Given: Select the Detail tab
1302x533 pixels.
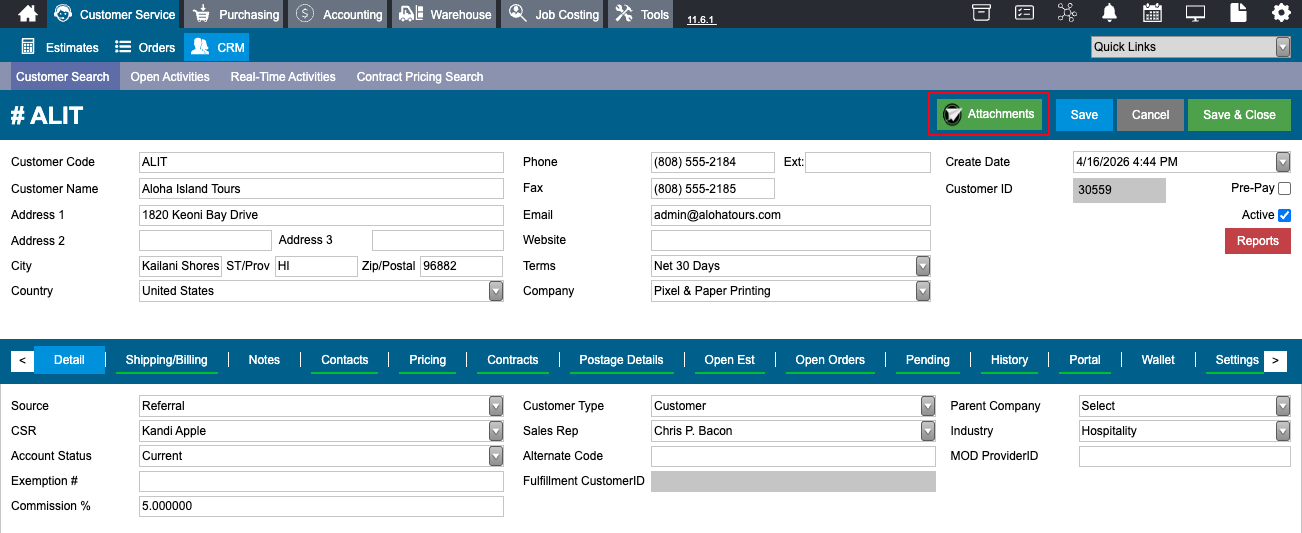Looking at the screenshot, I should click(x=69, y=360).
